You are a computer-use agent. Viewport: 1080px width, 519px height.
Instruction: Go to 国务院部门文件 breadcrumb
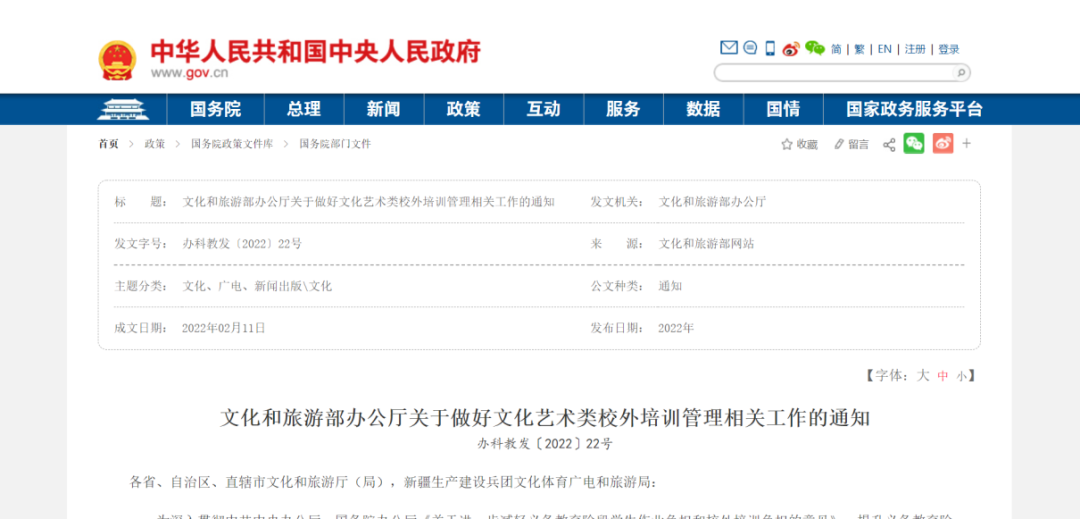335,144
